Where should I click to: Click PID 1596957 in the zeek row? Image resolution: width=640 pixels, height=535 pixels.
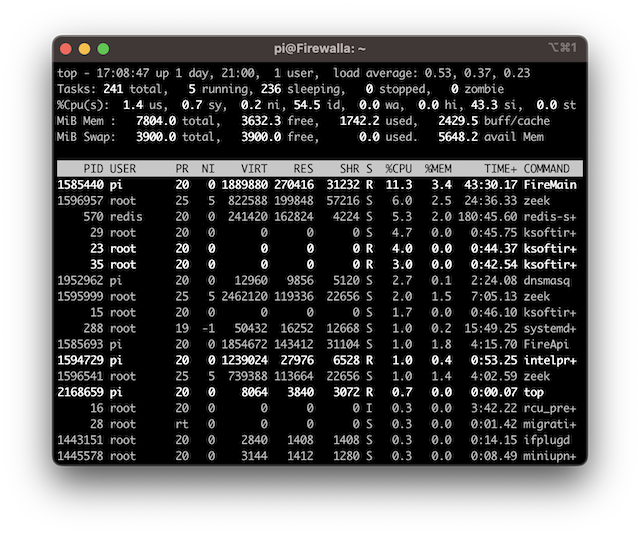pyautogui.click(x=81, y=201)
